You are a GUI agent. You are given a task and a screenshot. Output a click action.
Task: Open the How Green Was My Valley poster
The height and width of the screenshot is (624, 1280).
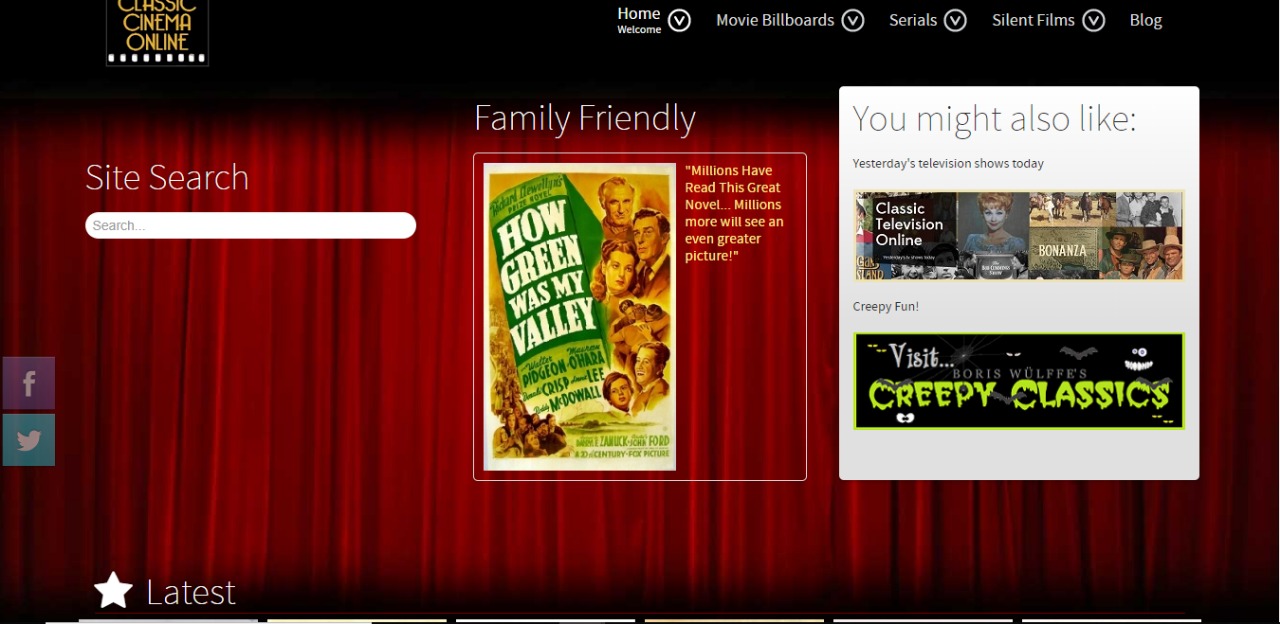(580, 317)
